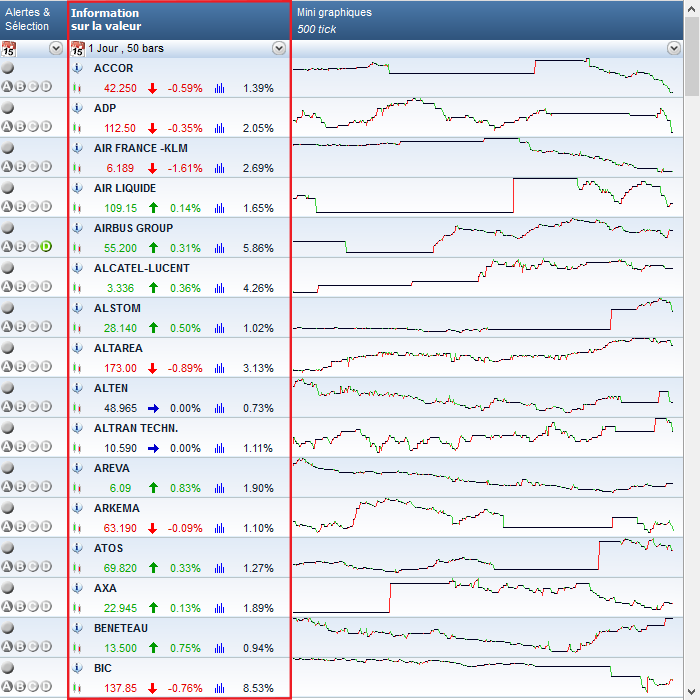Toggle selection D for AIRBUS GROUP
Image resolution: width=700 pixels, height=700 pixels.
coord(46,246)
